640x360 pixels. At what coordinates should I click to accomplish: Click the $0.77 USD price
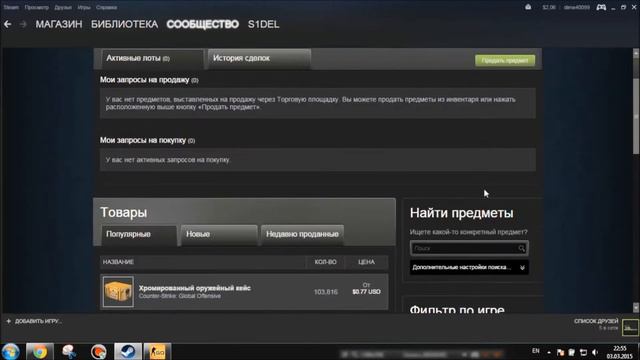tap(366, 292)
